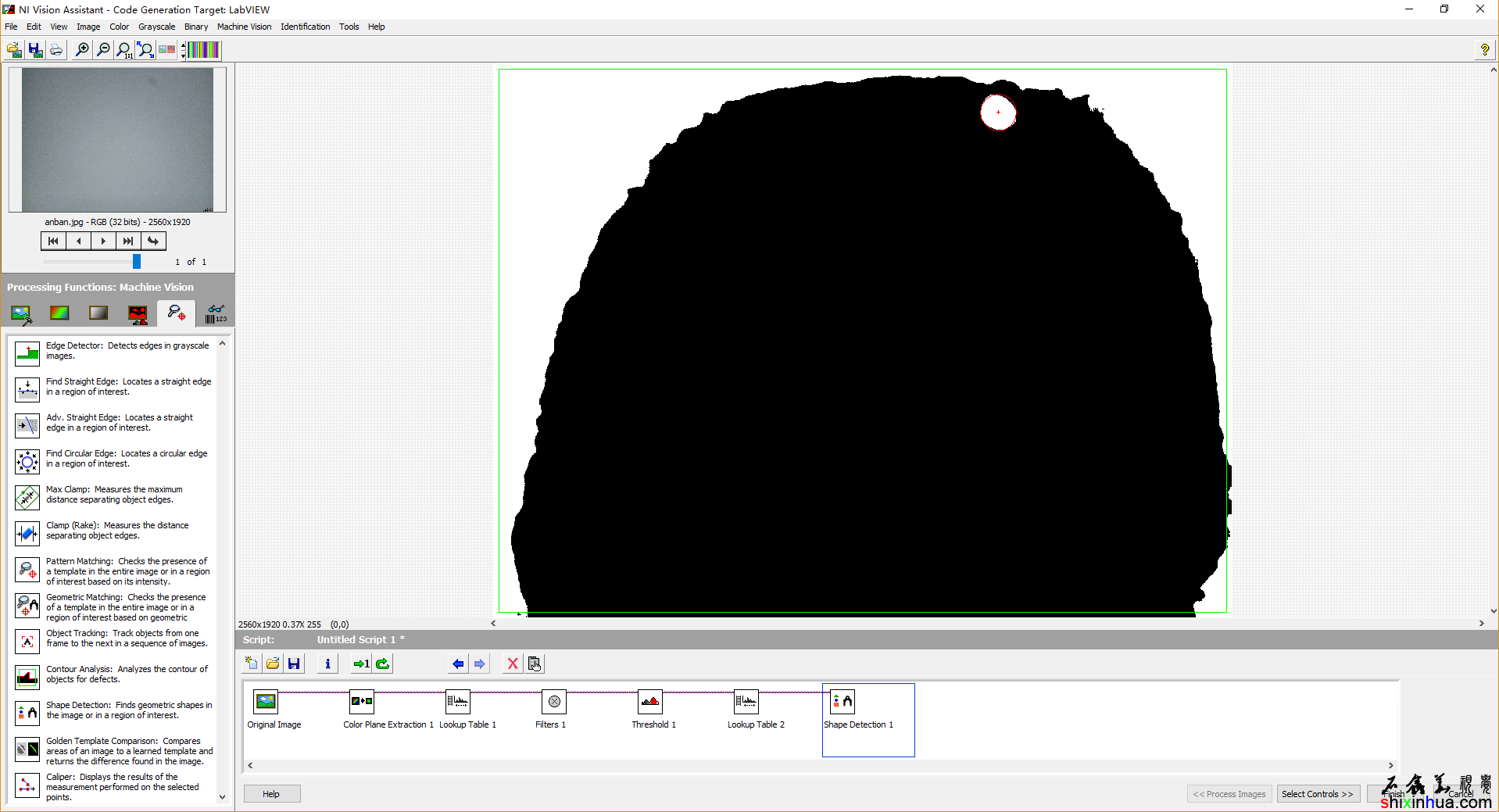Click the Print Image toolbar icon
Image resolution: width=1499 pixels, height=812 pixels.
(56, 50)
